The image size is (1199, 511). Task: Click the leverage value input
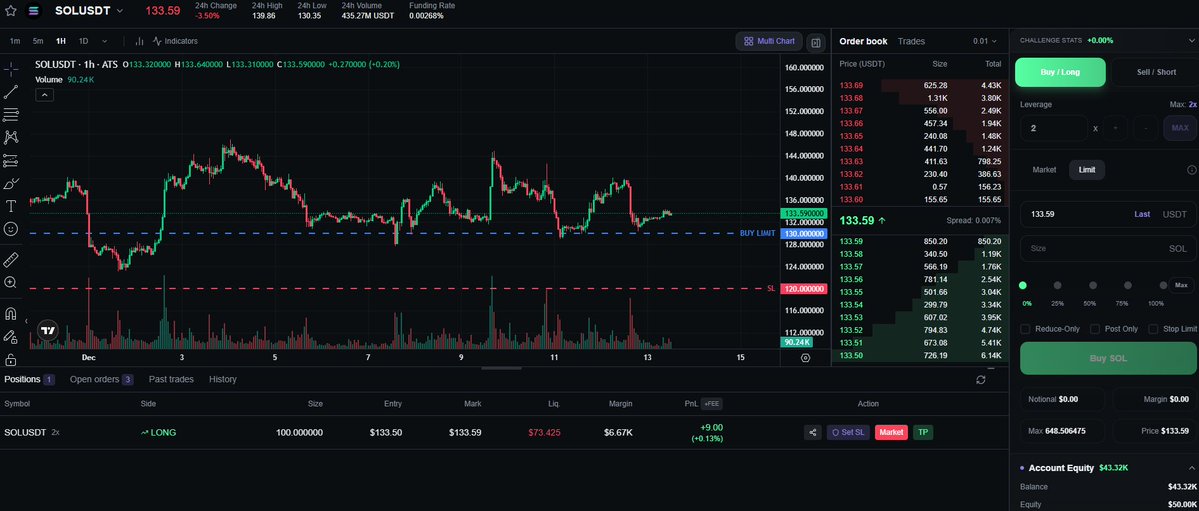(1054, 128)
